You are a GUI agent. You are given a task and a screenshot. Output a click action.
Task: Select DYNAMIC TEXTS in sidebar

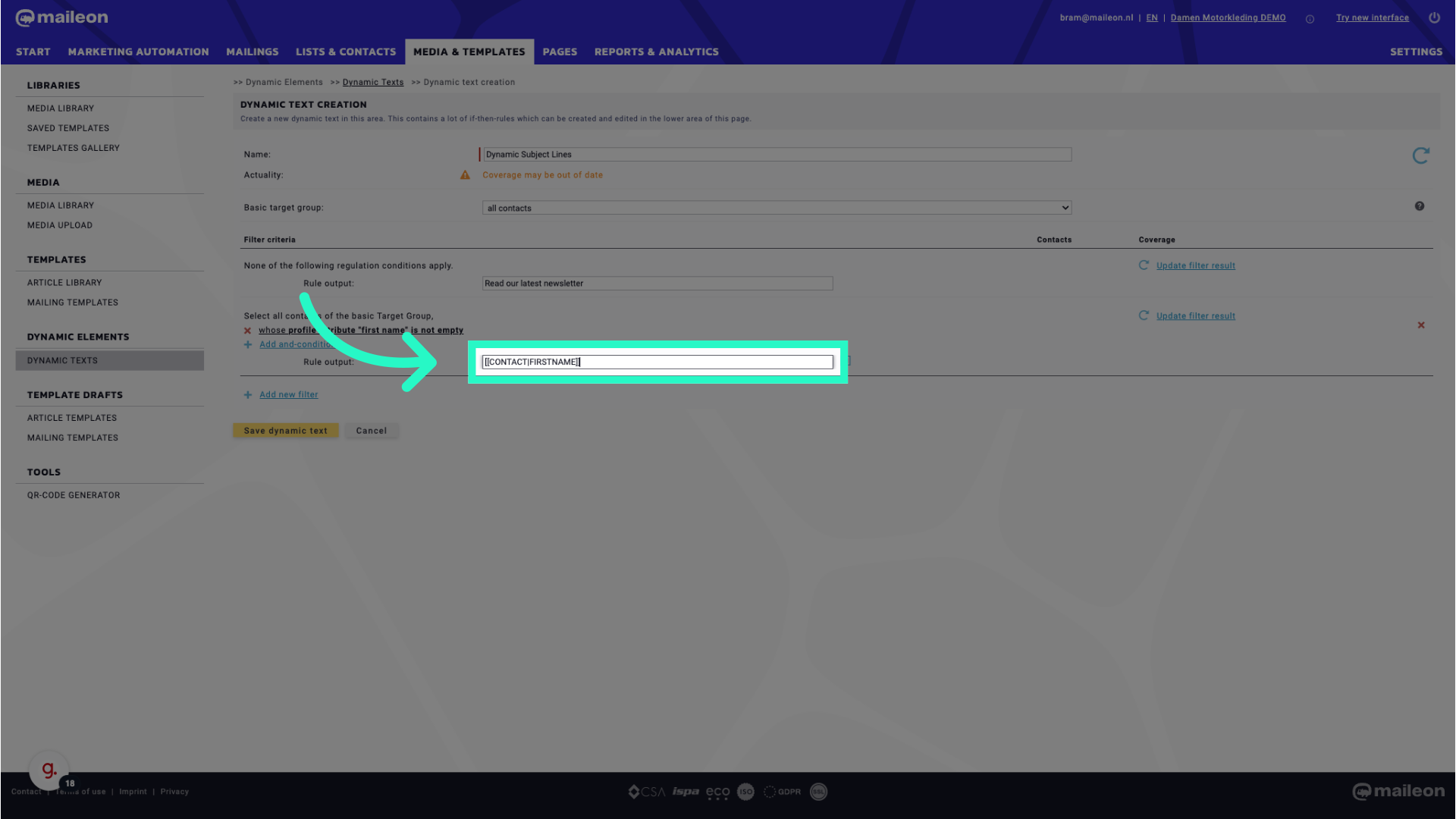(x=109, y=361)
